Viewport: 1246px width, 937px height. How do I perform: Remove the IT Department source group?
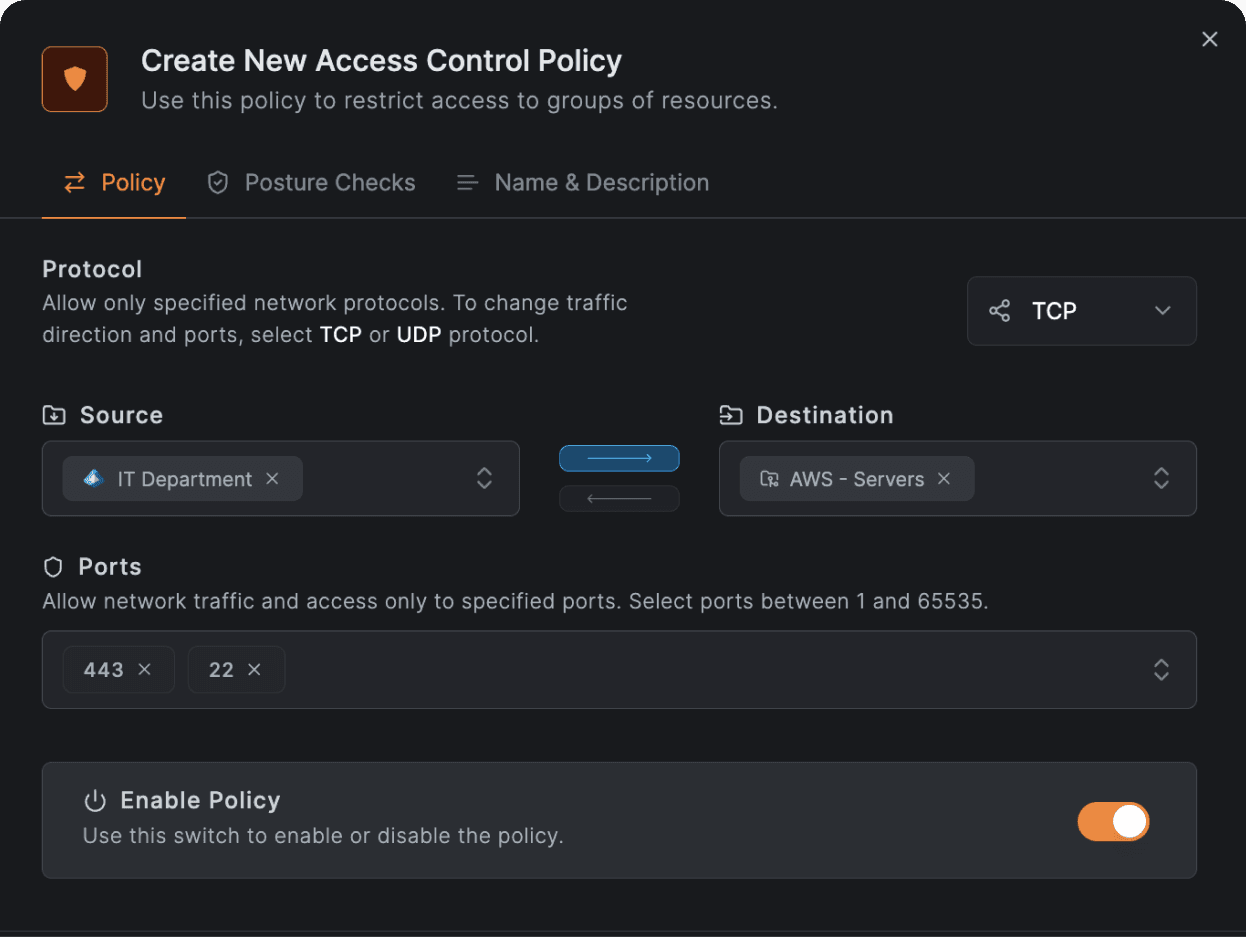pyautogui.click(x=272, y=478)
